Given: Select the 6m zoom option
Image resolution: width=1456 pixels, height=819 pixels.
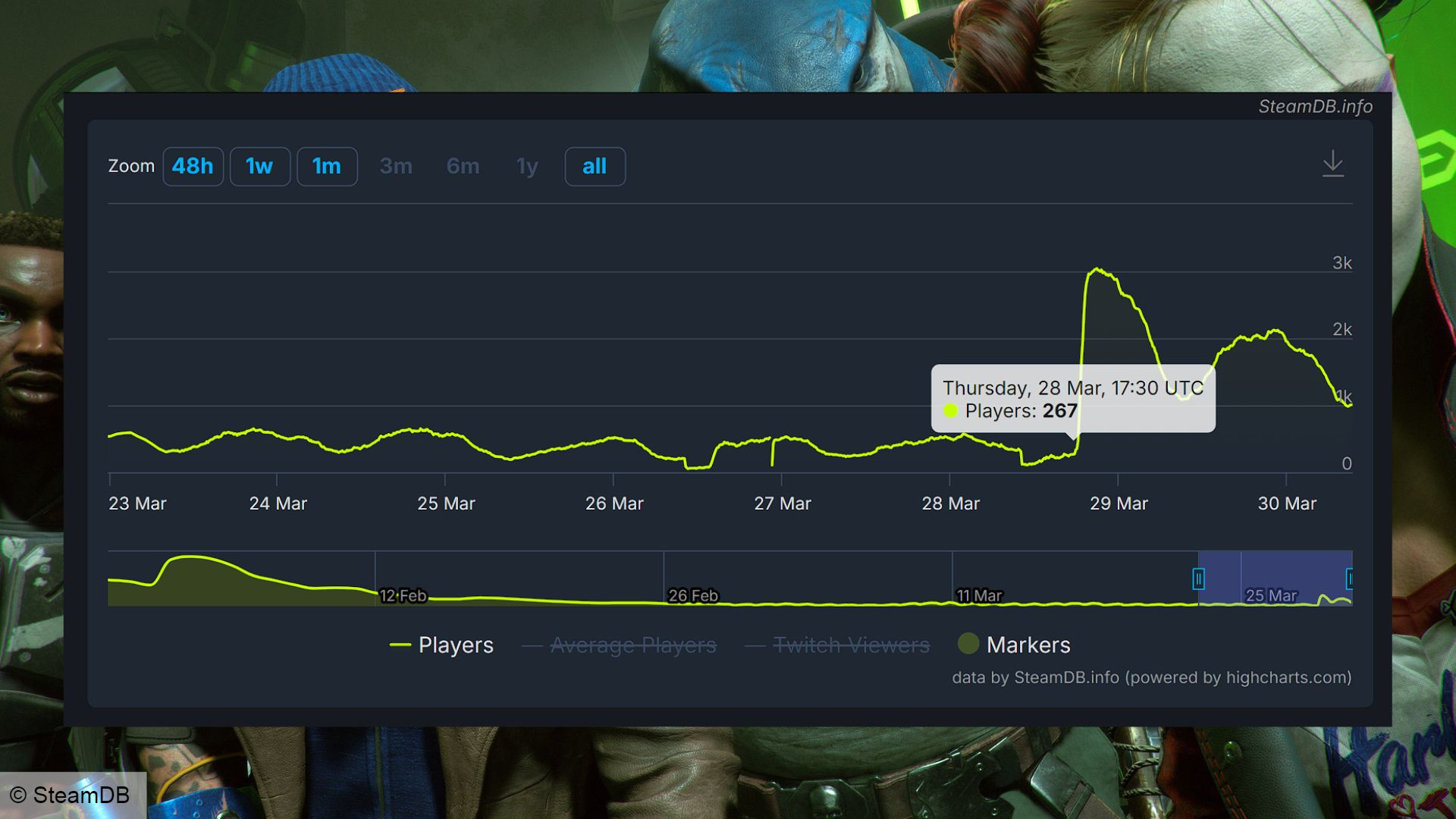Looking at the screenshot, I should click(x=462, y=166).
